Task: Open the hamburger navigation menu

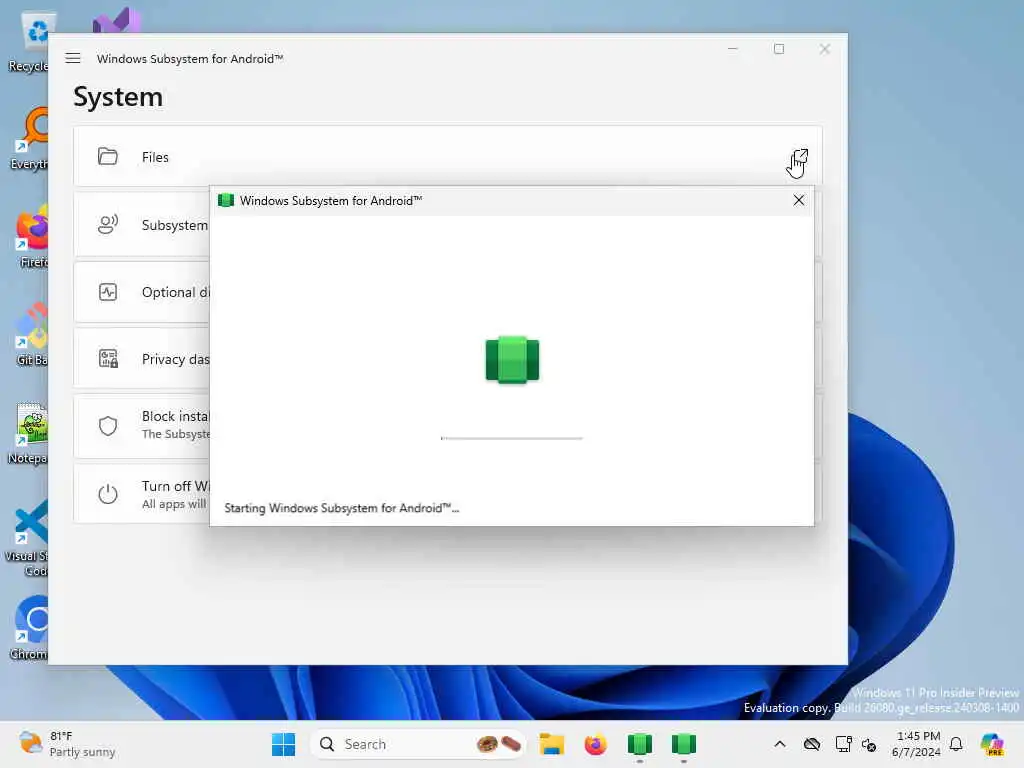Action: click(x=72, y=58)
